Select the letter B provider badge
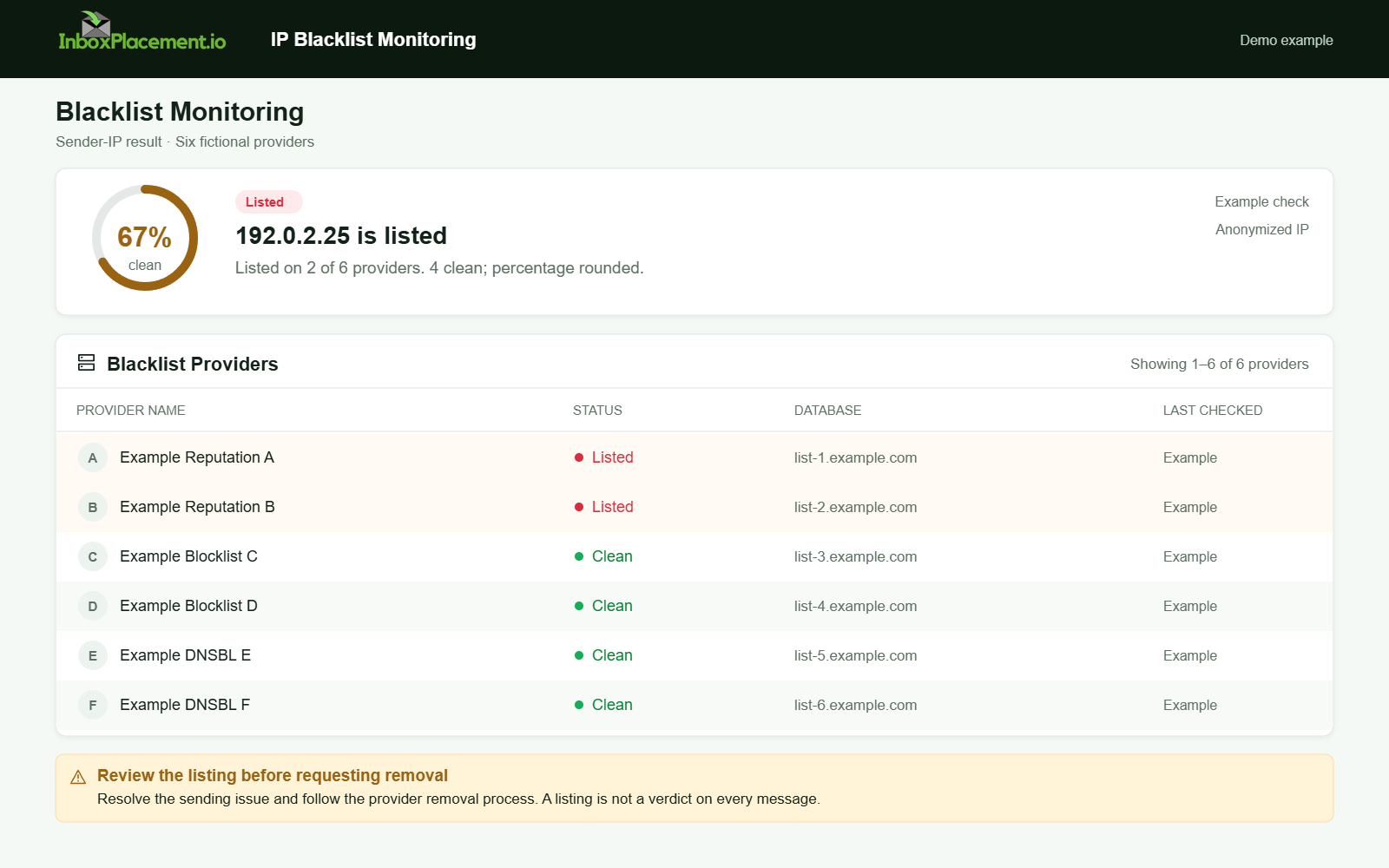This screenshot has width=1389, height=868. coord(93,507)
